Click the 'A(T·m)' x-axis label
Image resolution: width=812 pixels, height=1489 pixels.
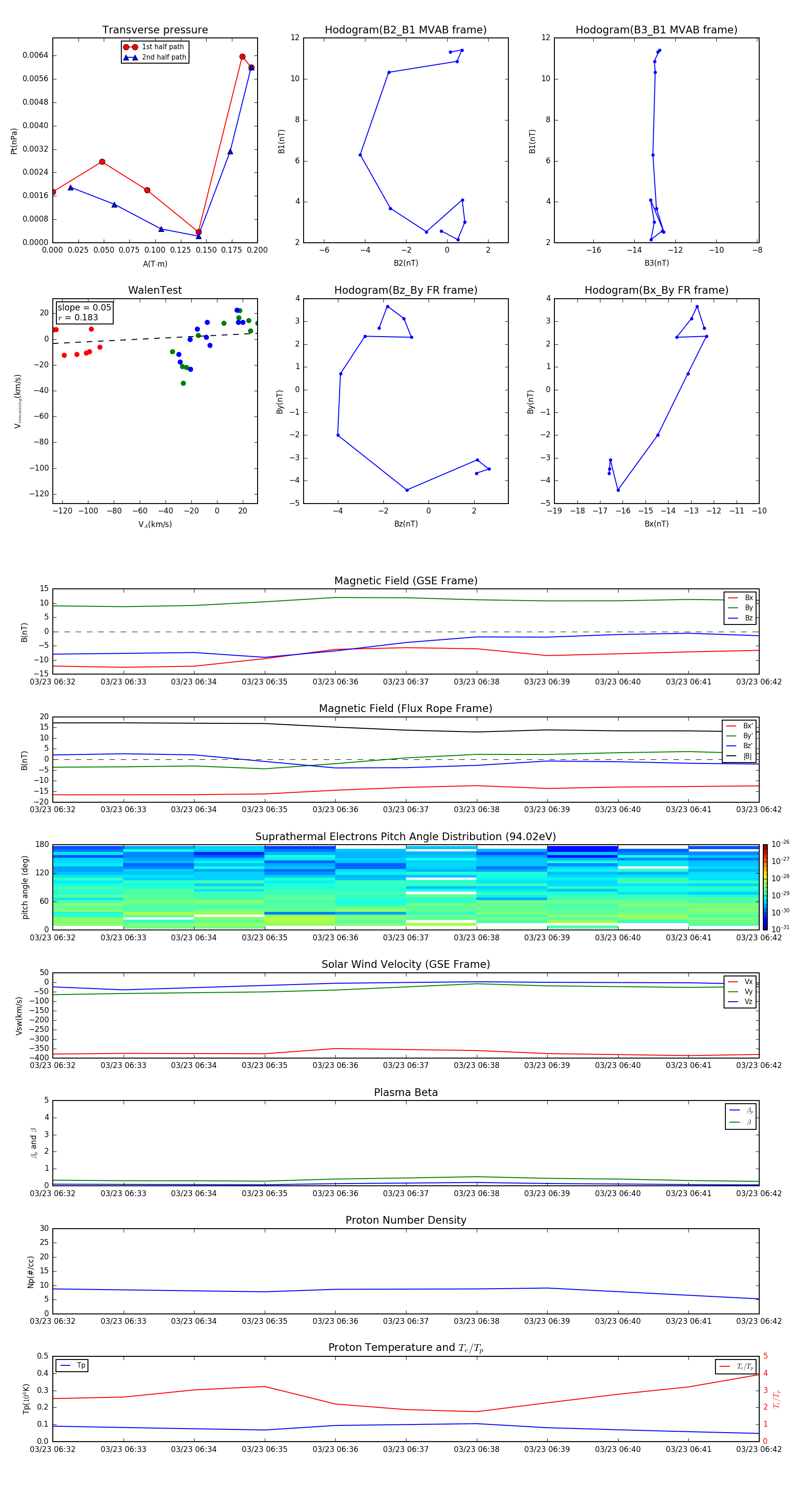[155, 264]
